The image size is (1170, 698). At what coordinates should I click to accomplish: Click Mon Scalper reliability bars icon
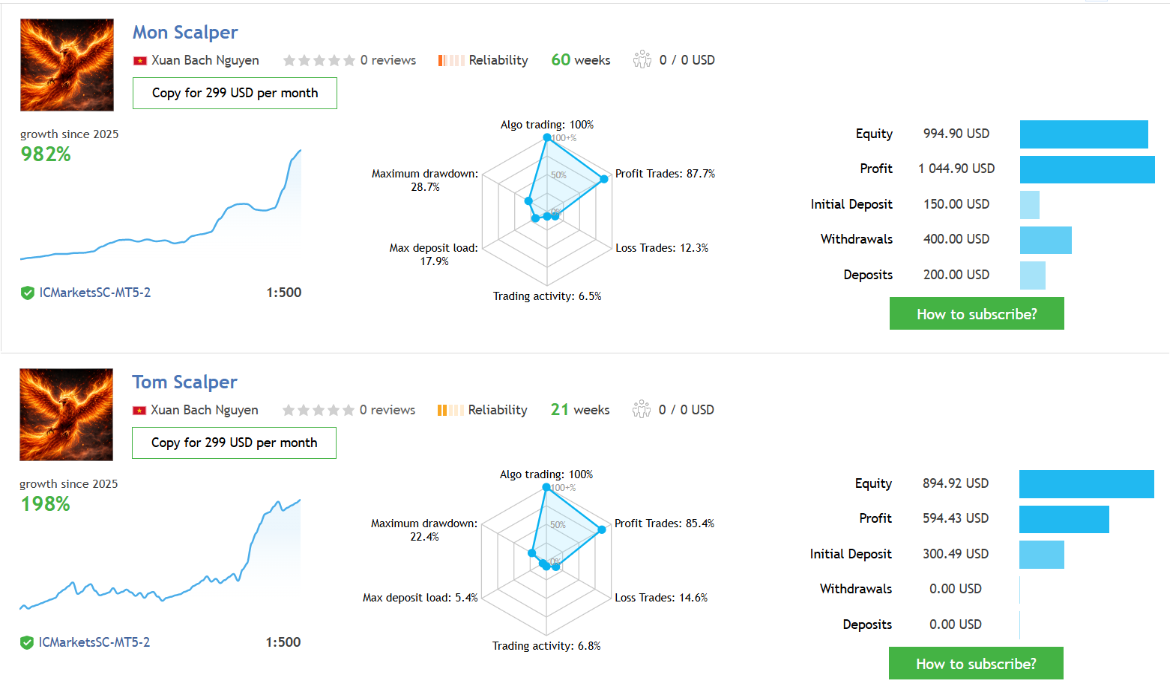point(451,60)
